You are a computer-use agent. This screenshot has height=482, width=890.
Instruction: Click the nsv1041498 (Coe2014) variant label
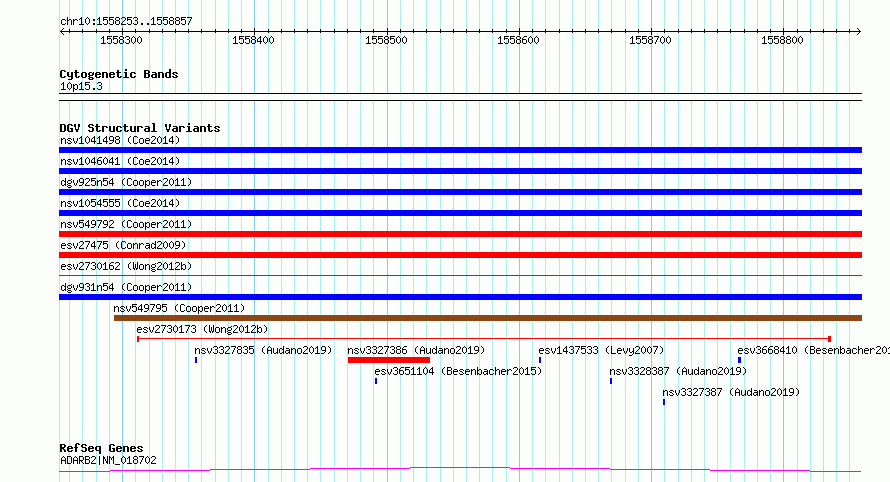click(x=120, y=140)
